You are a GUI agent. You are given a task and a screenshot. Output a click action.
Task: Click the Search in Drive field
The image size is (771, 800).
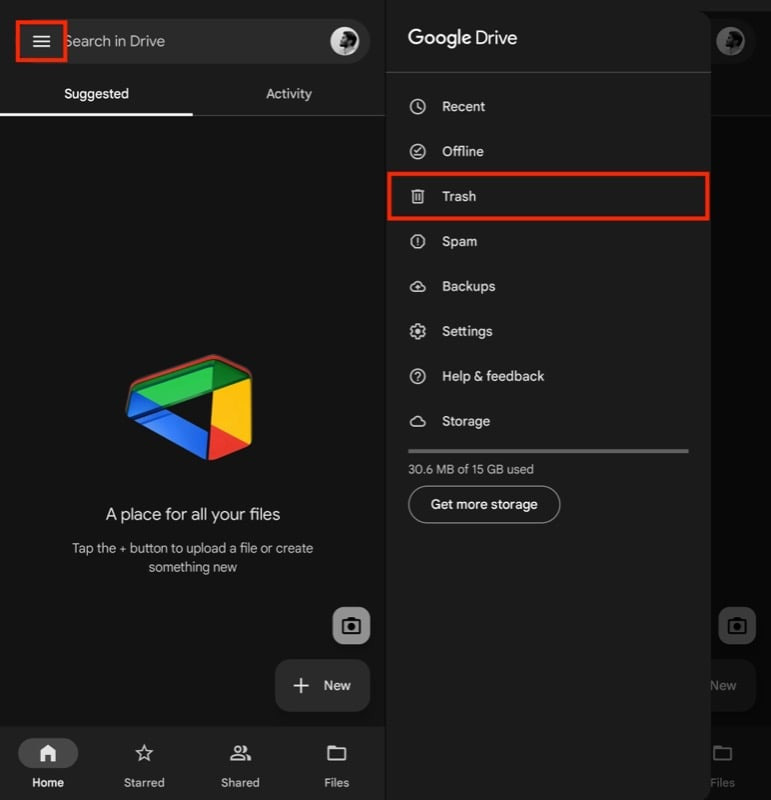[x=193, y=41]
